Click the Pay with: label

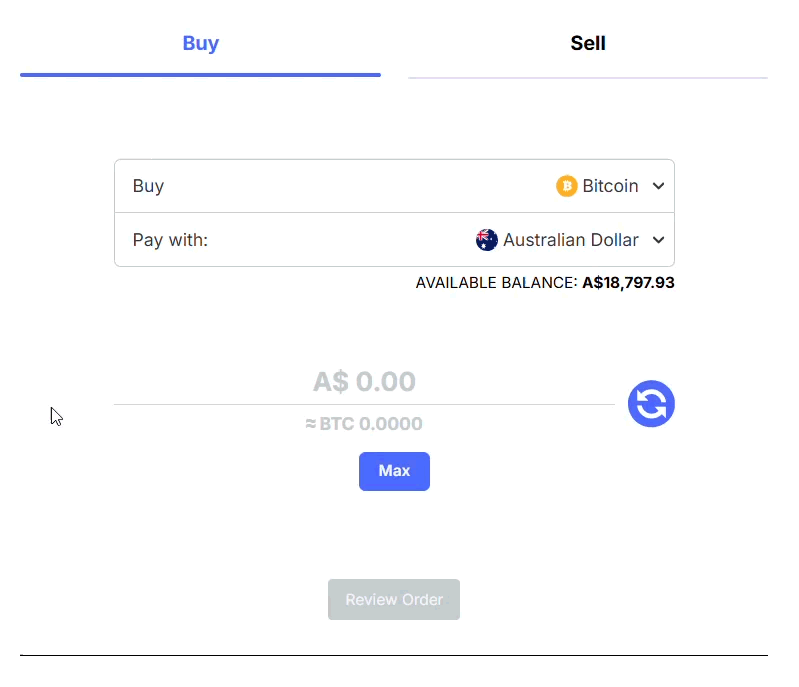170,240
